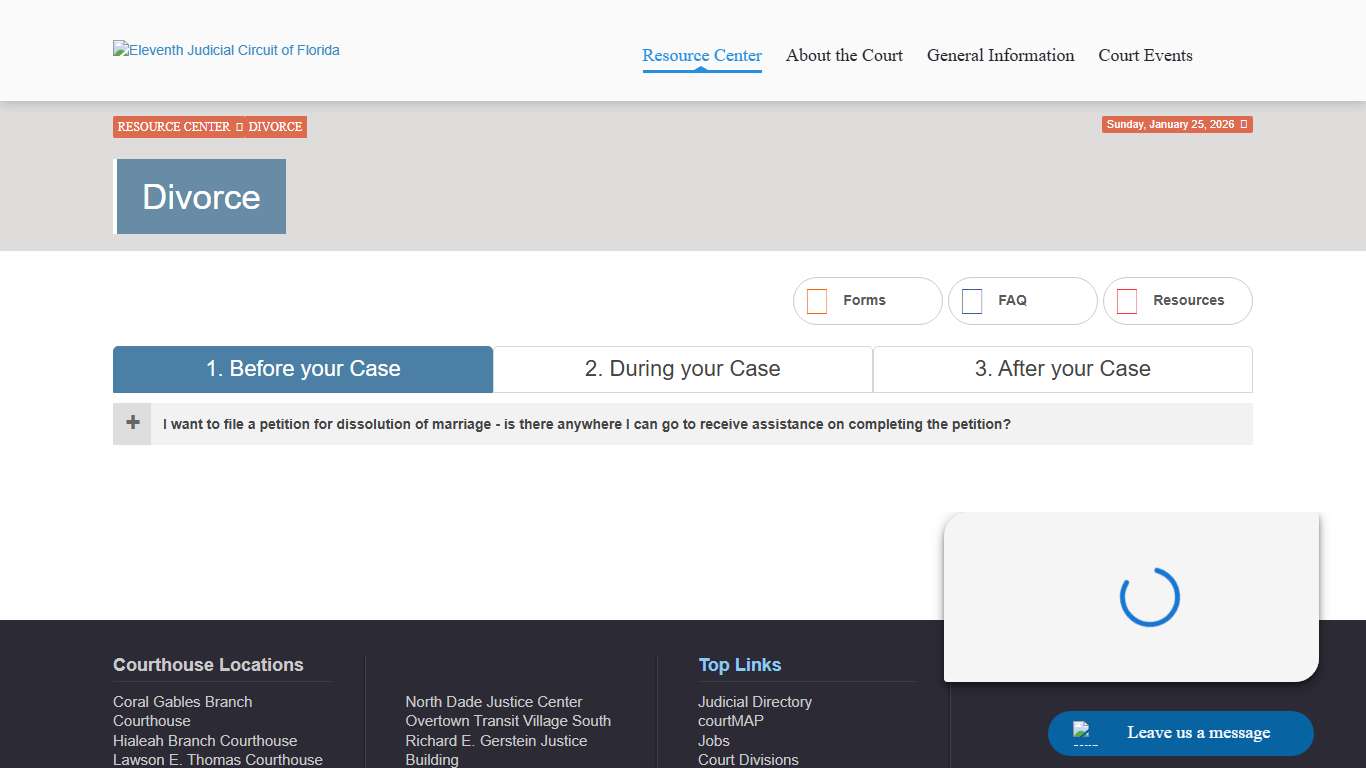Switch to the After your Case tab
The height and width of the screenshot is (768, 1366).
coord(1062,369)
